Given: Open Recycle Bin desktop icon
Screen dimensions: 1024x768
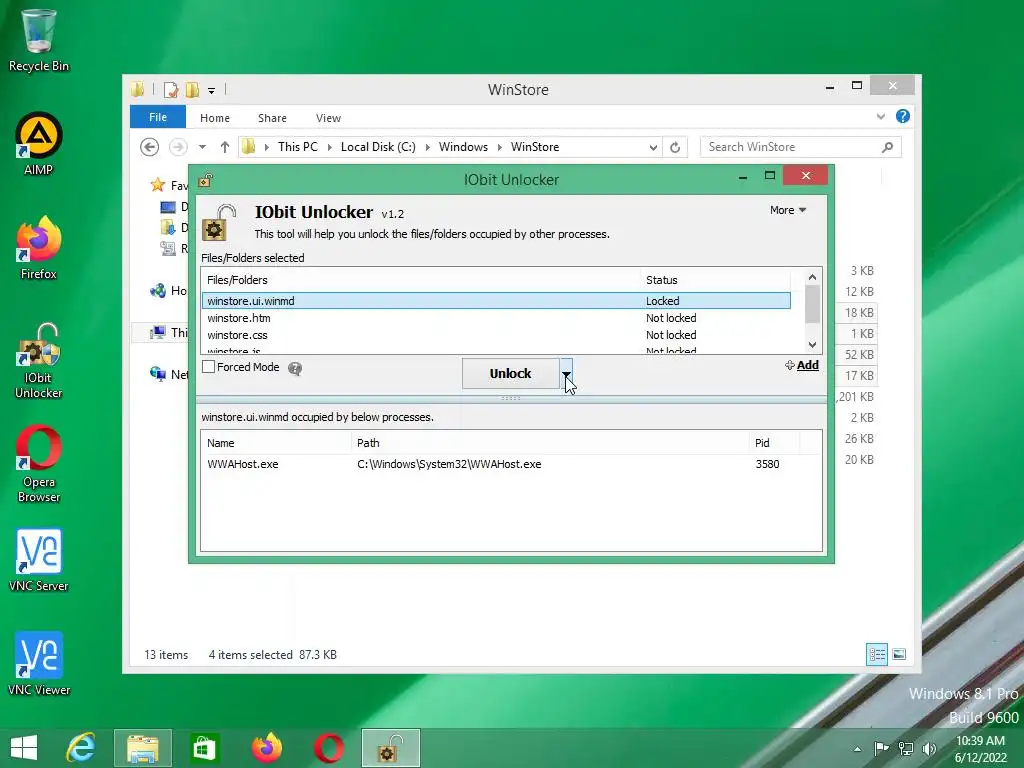Looking at the screenshot, I should [x=39, y=40].
